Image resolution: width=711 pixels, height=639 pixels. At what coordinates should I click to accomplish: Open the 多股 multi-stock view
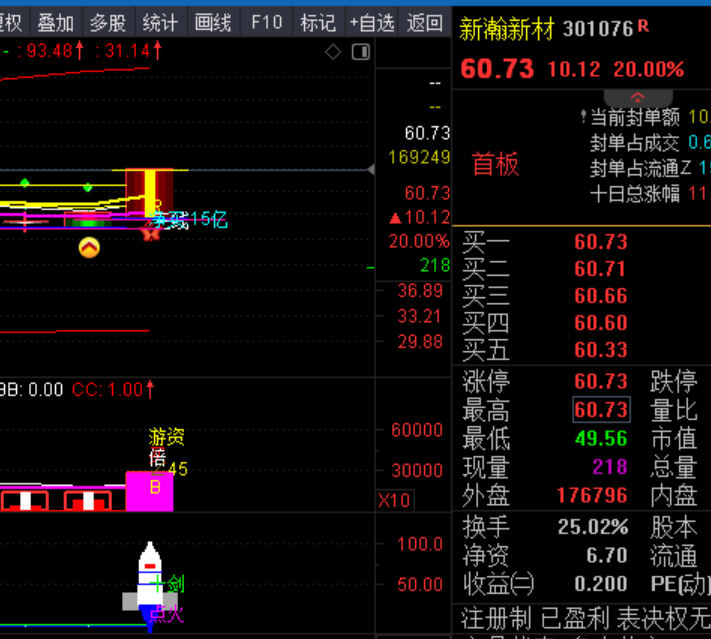108,22
